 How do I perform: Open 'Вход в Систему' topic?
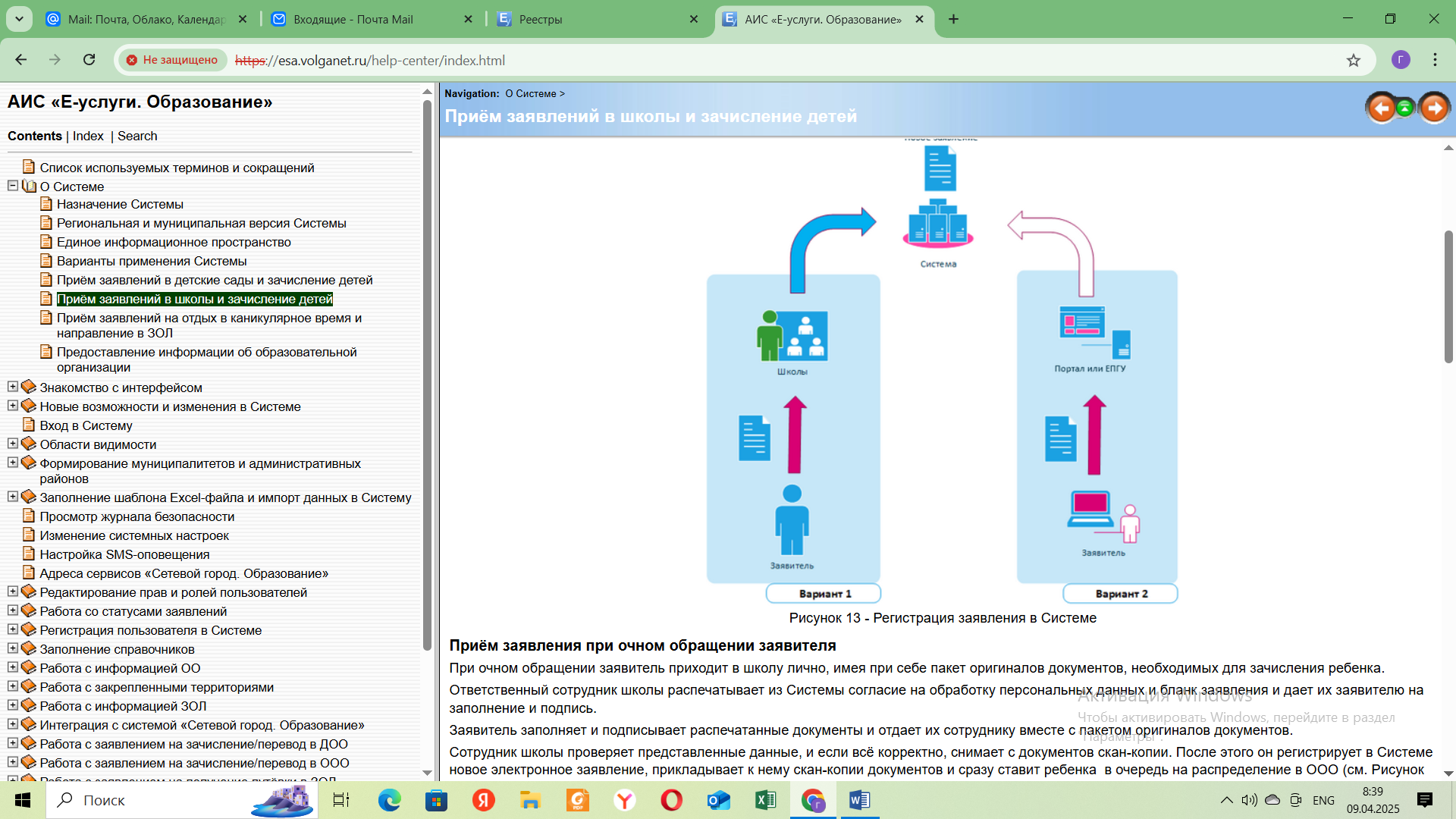(86, 425)
